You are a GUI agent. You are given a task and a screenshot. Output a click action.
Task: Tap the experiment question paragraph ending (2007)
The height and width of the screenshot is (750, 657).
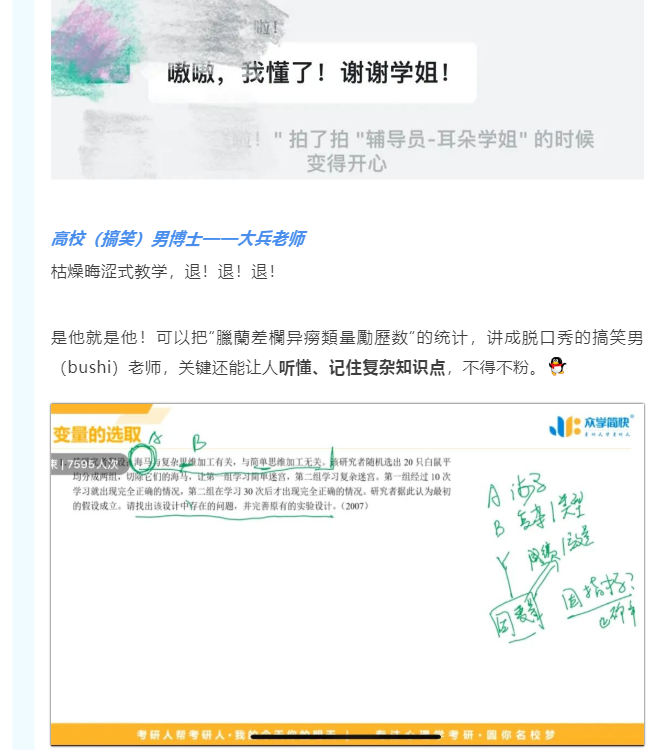click(x=262, y=484)
